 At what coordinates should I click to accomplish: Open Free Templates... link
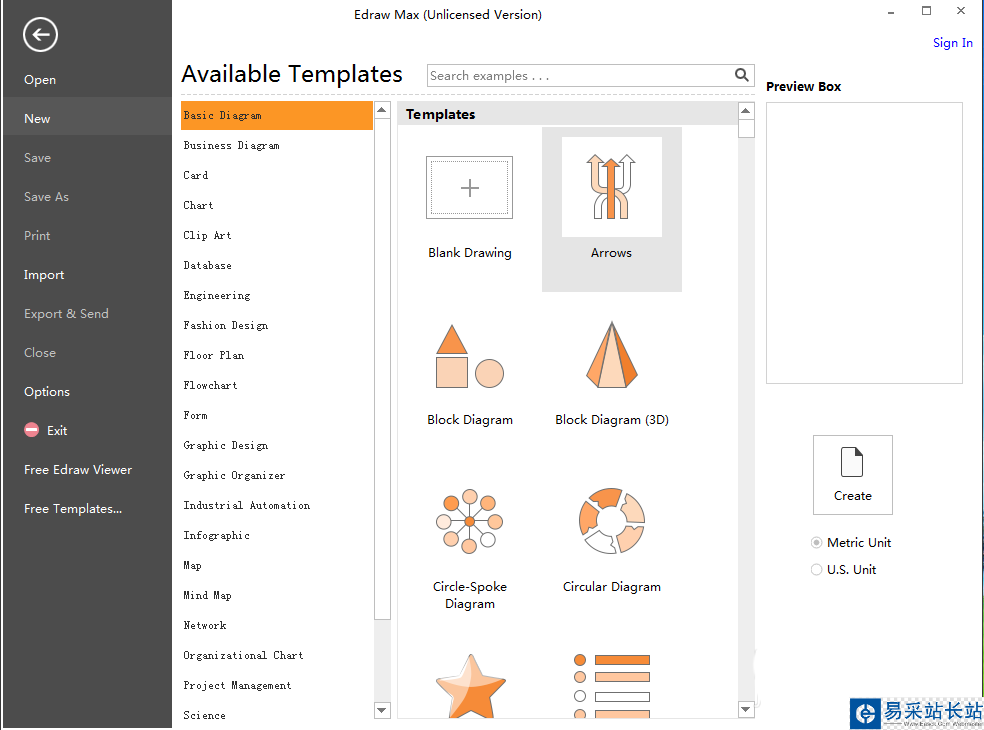pyautogui.click(x=73, y=508)
